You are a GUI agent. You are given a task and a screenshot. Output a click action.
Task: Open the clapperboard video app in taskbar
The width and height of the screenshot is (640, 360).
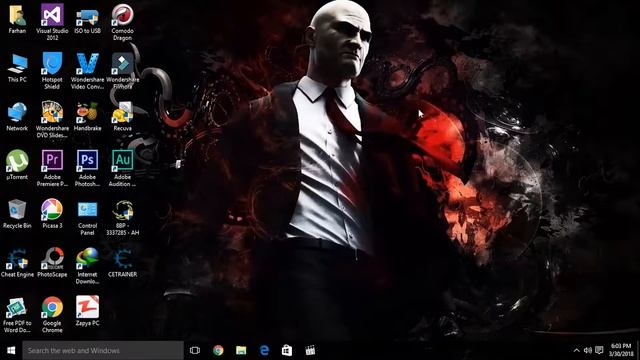[x=310, y=350]
